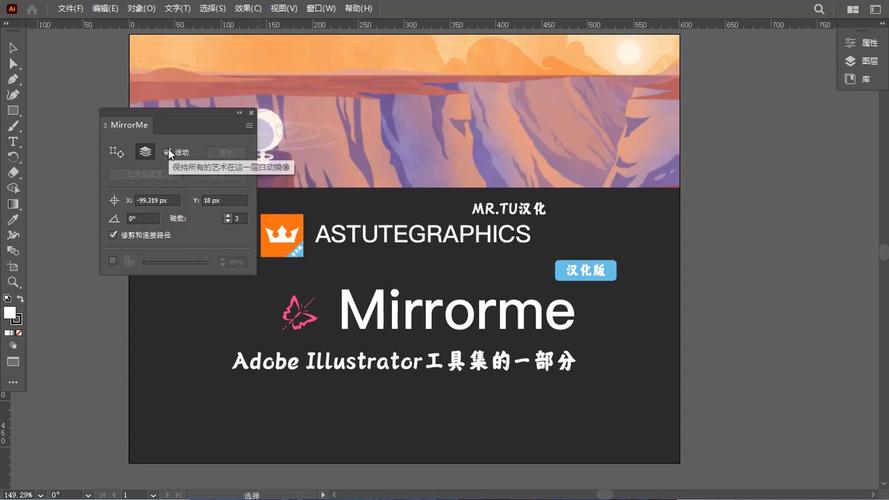Viewport: 889px width, 500px height.
Task: Open the artboard number dropdown
Action: coord(153,495)
